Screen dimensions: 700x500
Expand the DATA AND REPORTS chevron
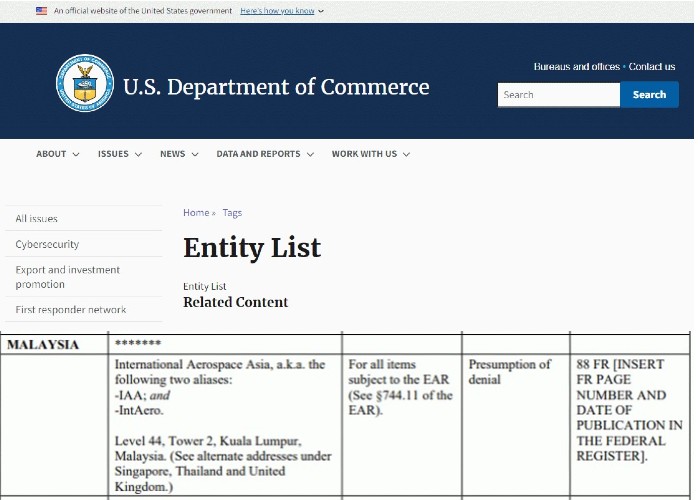coord(310,154)
